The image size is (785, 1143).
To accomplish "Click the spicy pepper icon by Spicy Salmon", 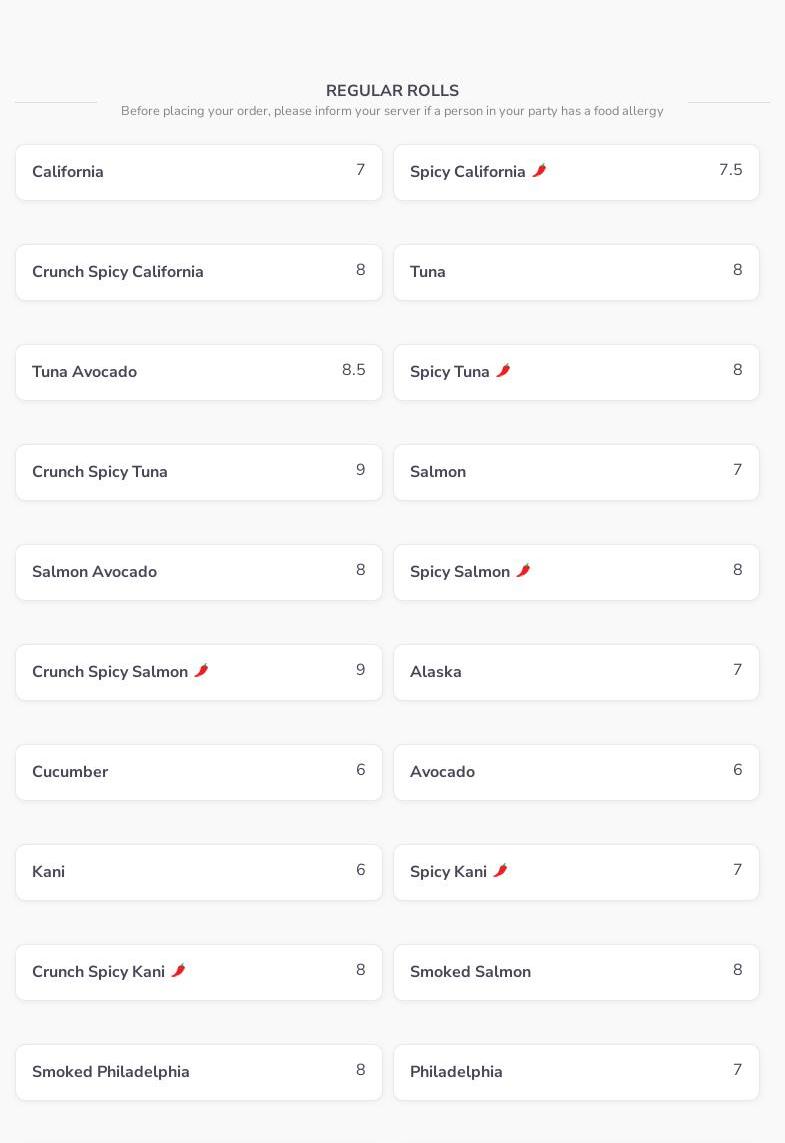I will point(523,571).
